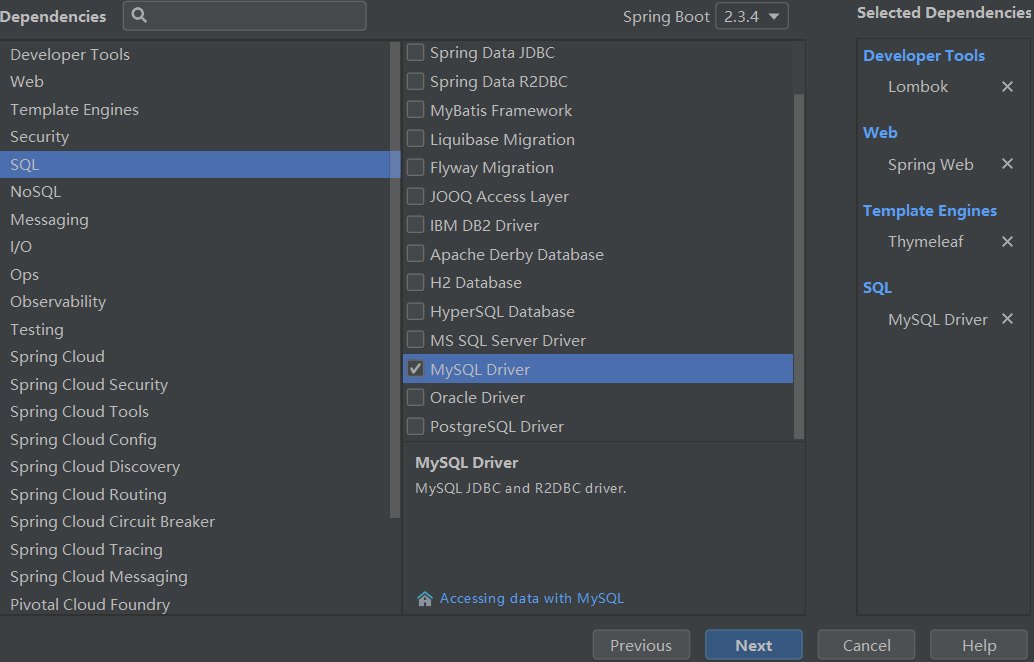
Task: Remove MySQL Driver from selected dependencies
Action: click(x=1007, y=318)
